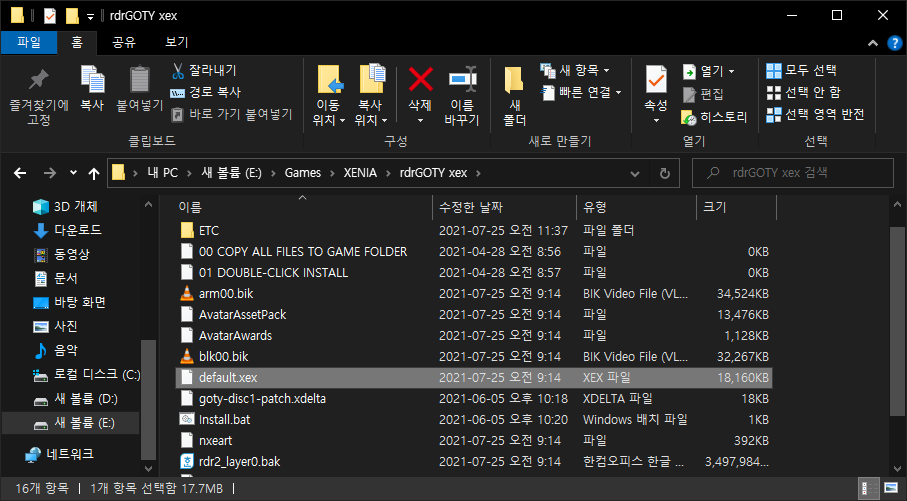This screenshot has width=907, height=501.
Task: Open recent locations dropdown arrow
Action: coord(73,173)
